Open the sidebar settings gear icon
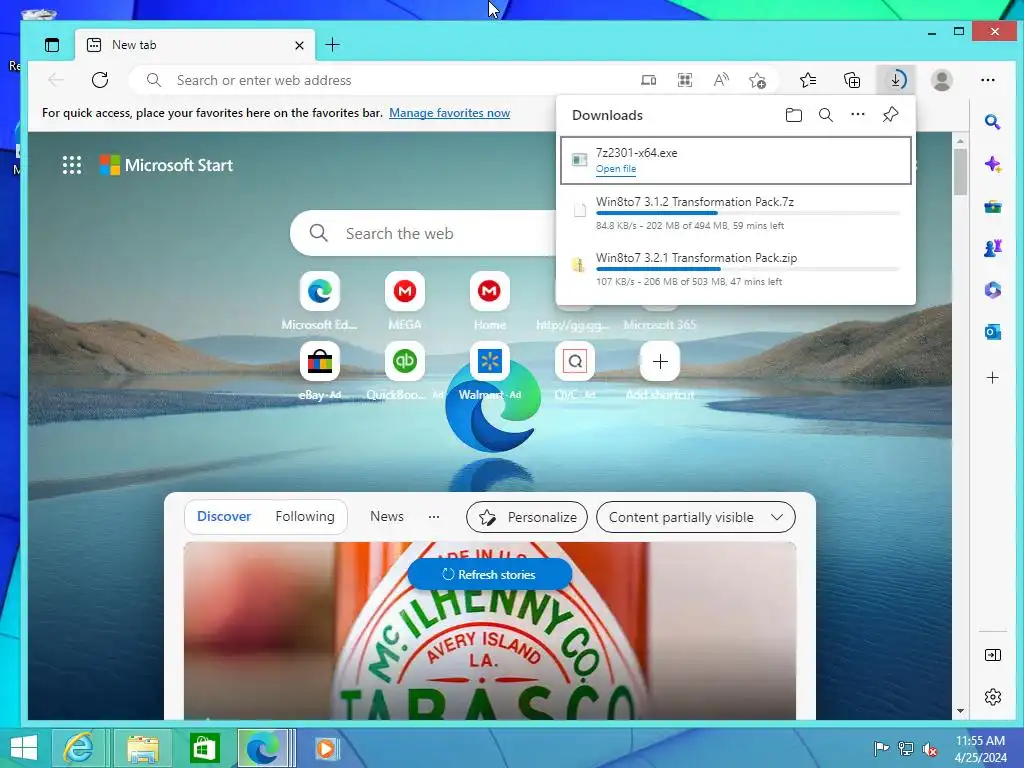This screenshot has width=1024, height=768. click(x=993, y=697)
